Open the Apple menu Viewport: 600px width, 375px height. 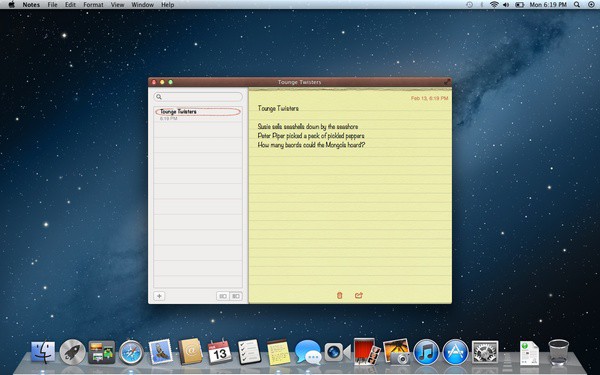point(11,5)
